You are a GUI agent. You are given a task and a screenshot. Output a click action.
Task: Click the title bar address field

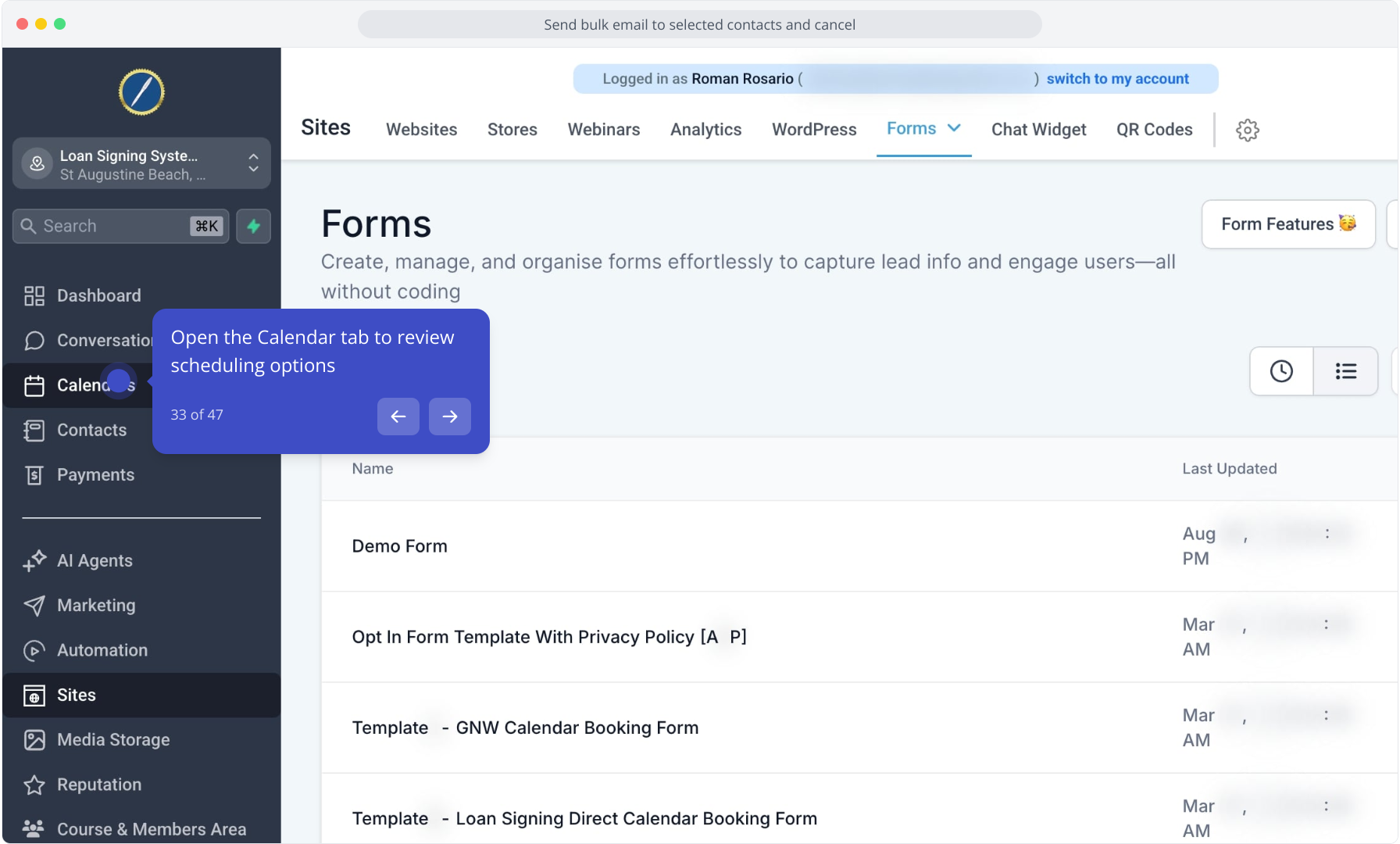[x=699, y=24]
